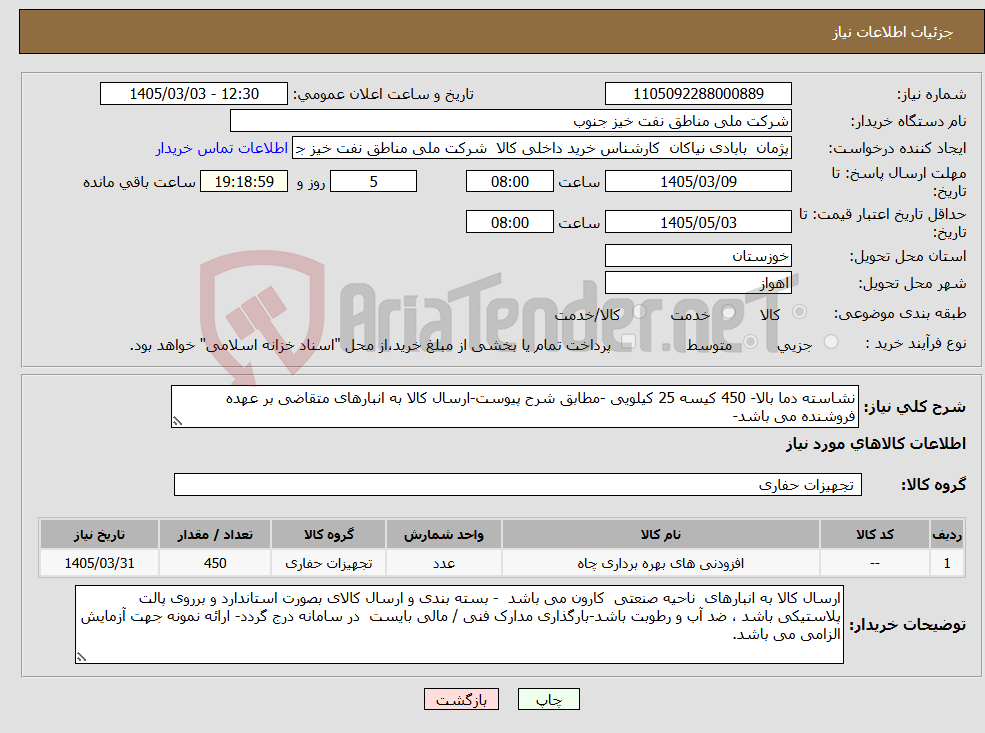Click the row number cell 1

(x=947, y=563)
